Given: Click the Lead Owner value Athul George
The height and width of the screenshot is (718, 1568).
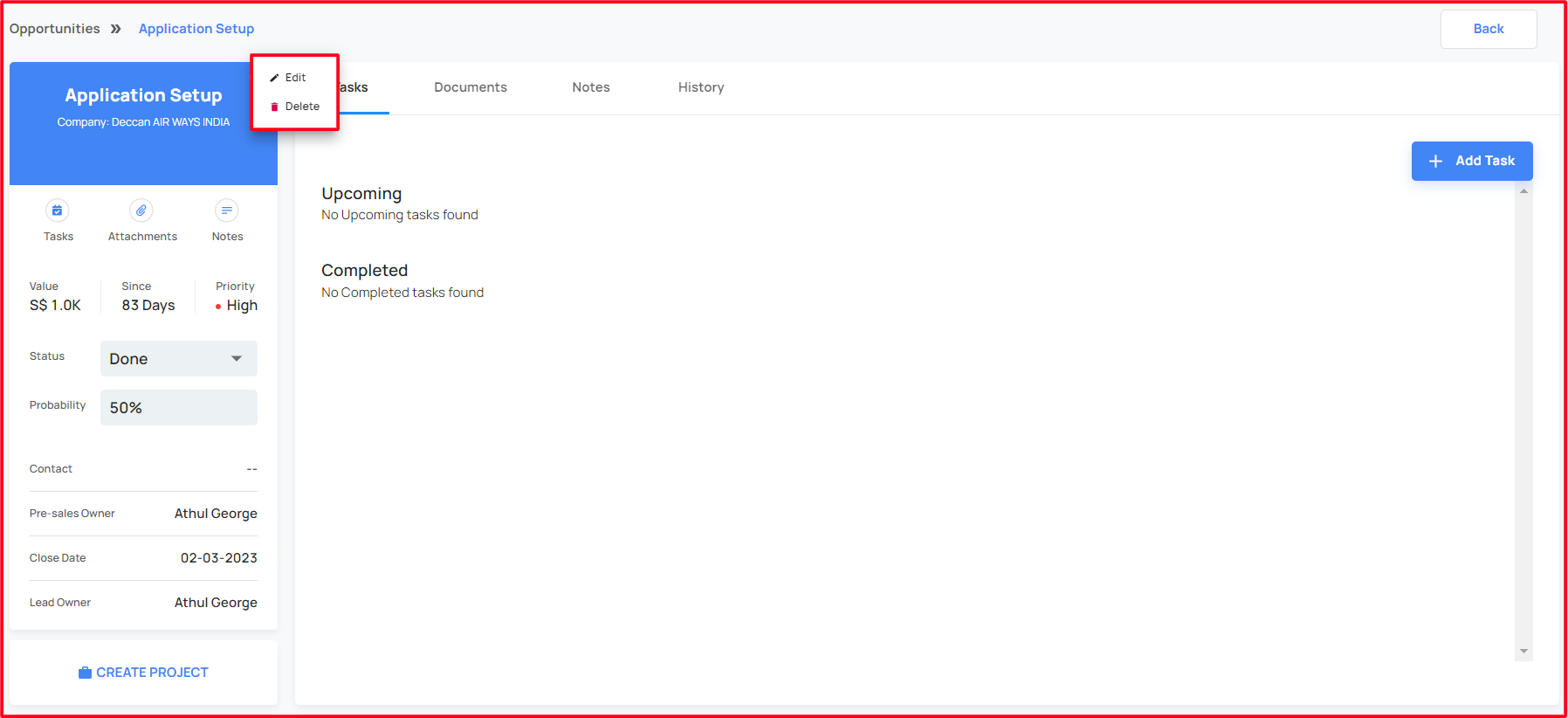Looking at the screenshot, I should 216,603.
